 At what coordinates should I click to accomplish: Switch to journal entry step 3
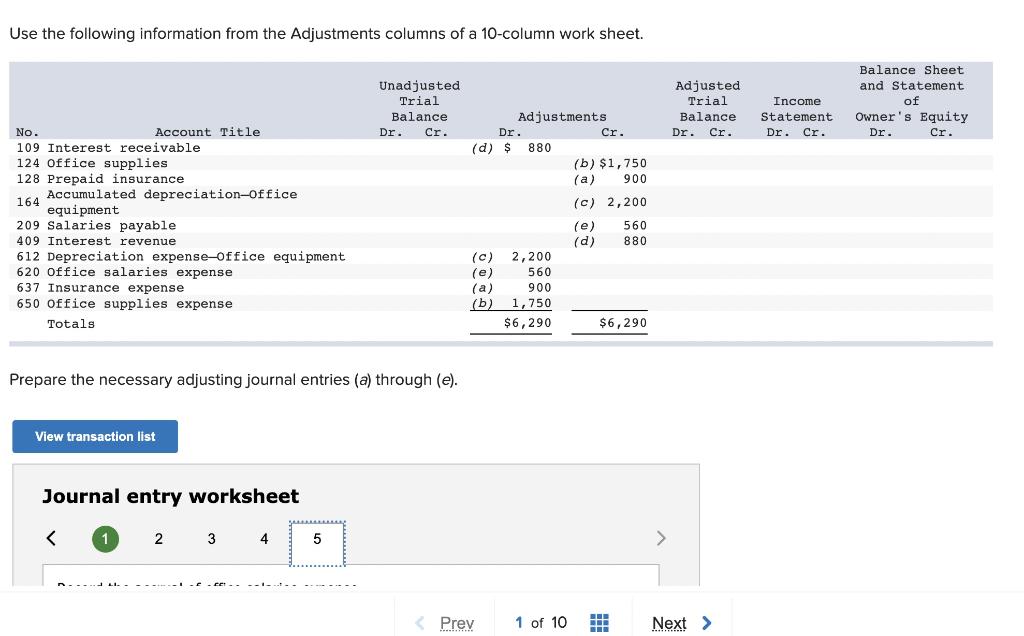211,538
